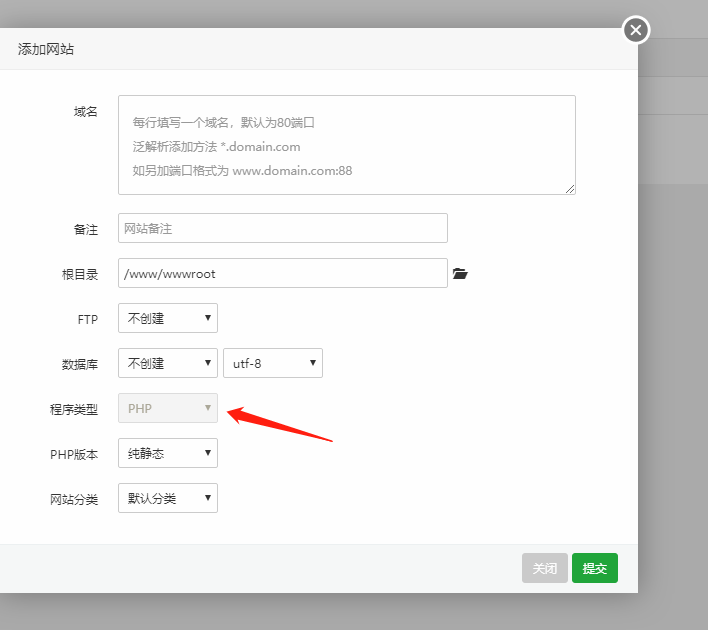This screenshot has height=630, width=708.
Task: Open the utf-8 encoding dropdown
Action: point(272,363)
